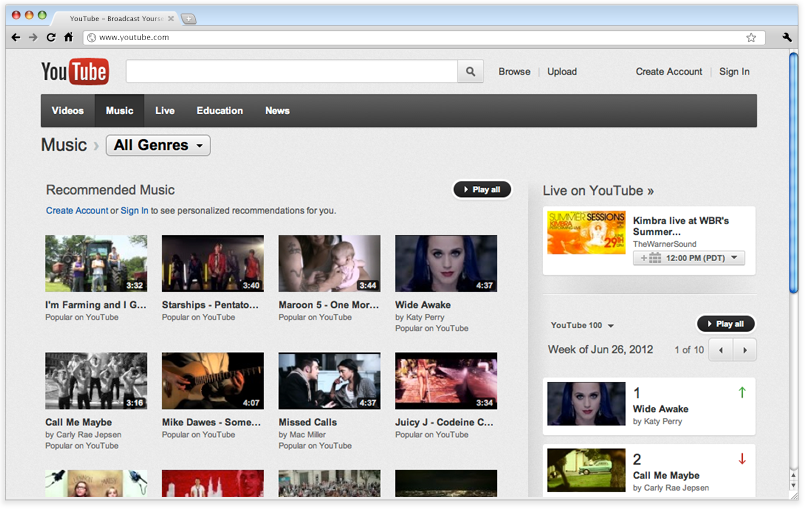This screenshot has height=509, width=805.
Task: Go to previous YouTube 100 page
Action: click(x=721, y=350)
